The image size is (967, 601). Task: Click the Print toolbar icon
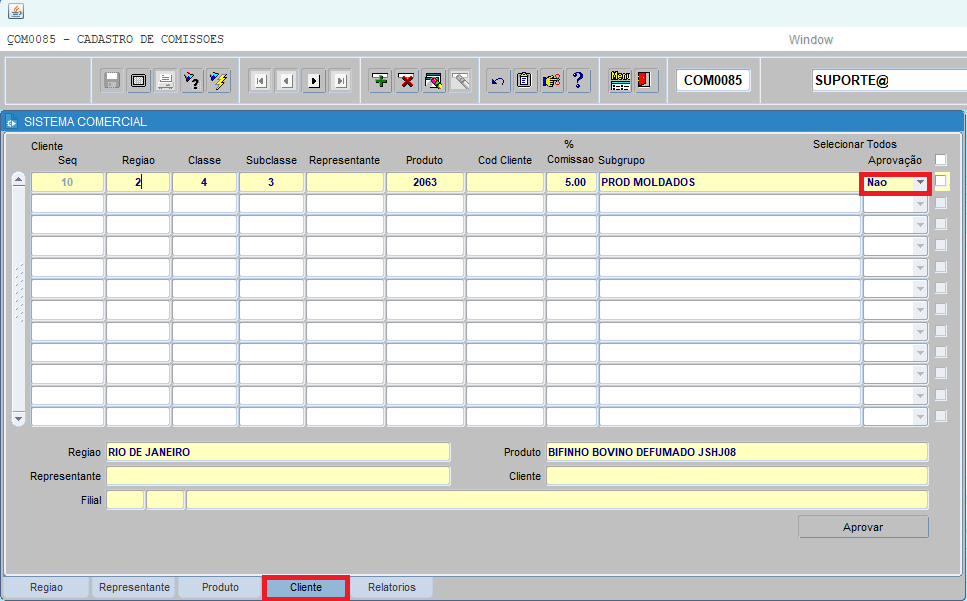(165, 81)
